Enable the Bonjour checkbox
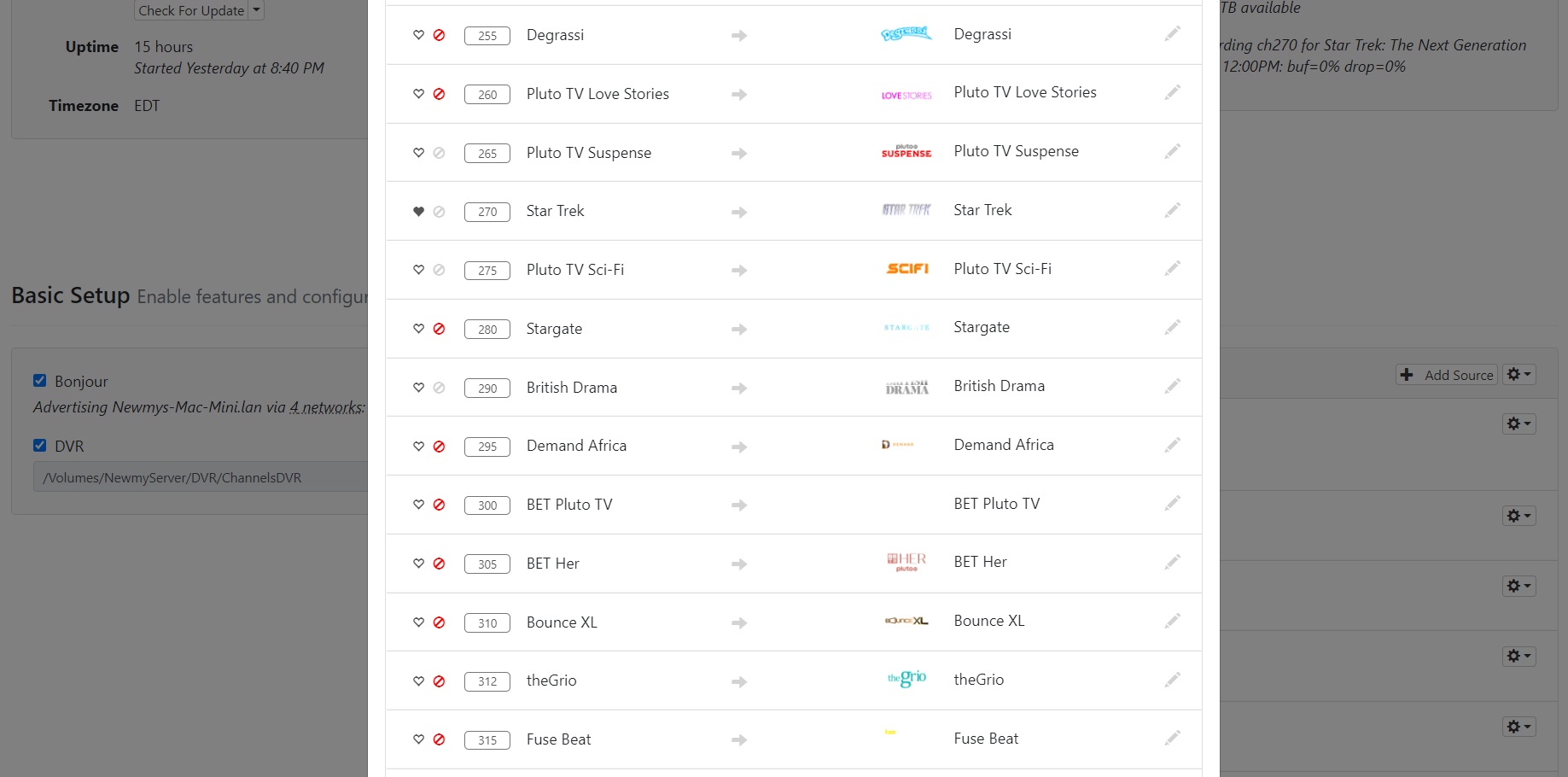1568x777 pixels. click(x=39, y=381)
